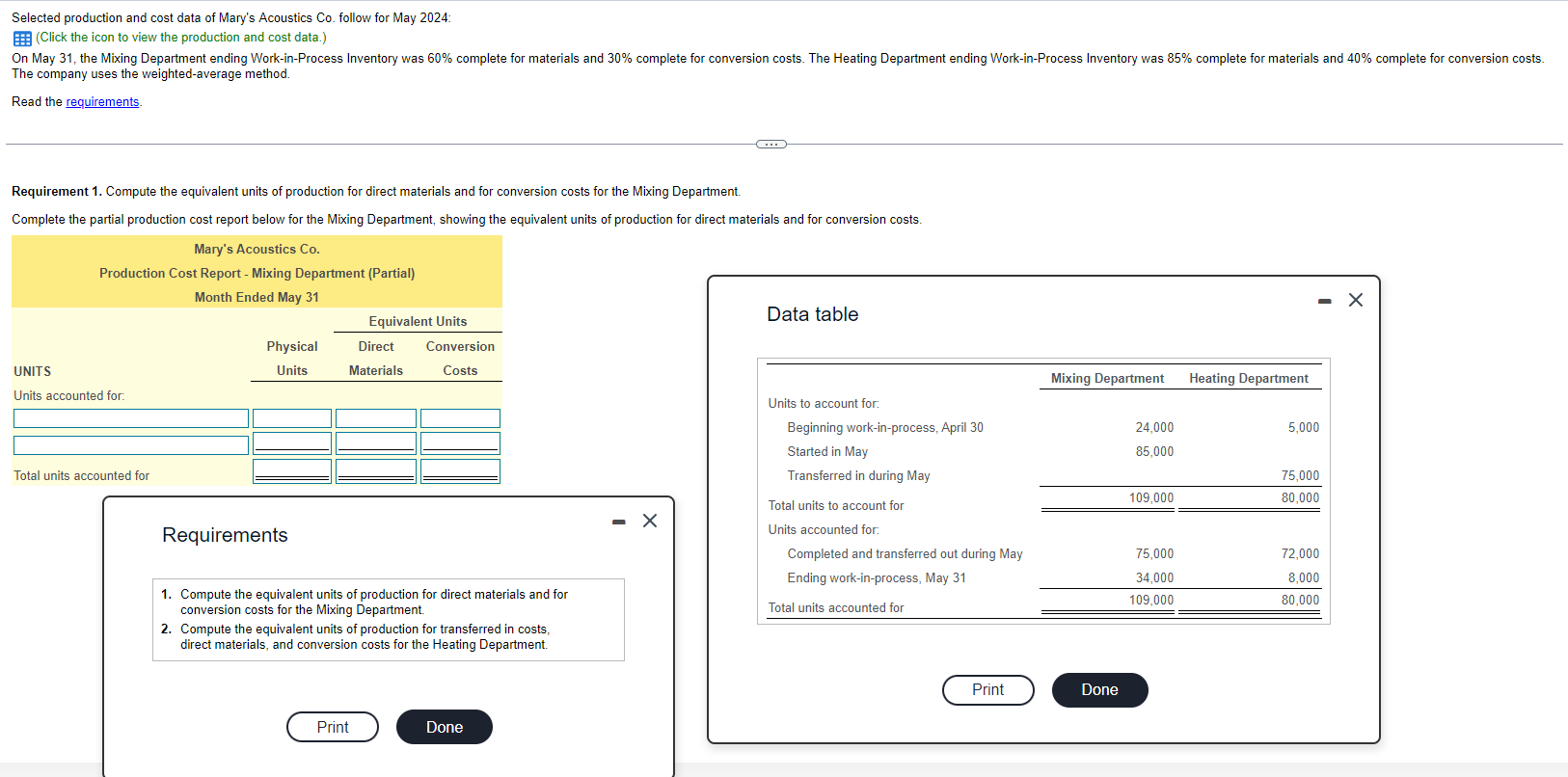Click requirement 2 text about the Heating Department
This screenshot has height=777, width=1568.
(365, 637)
